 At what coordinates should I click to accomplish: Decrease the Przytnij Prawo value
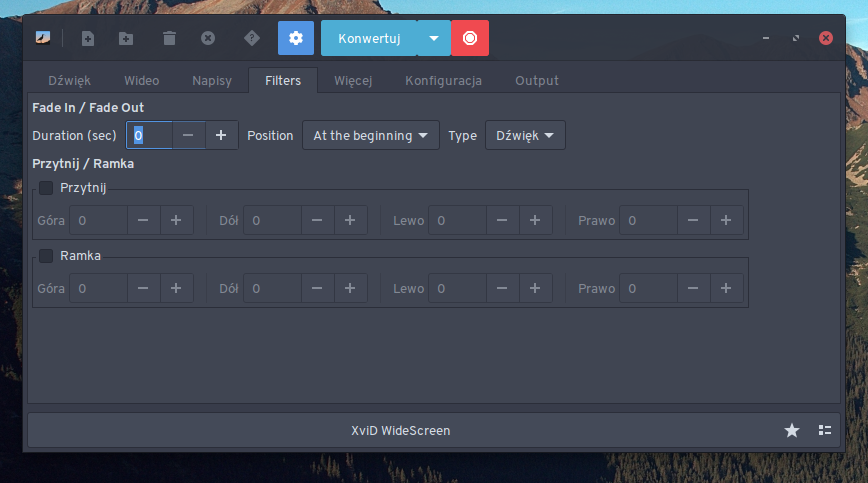click(693, 220)
